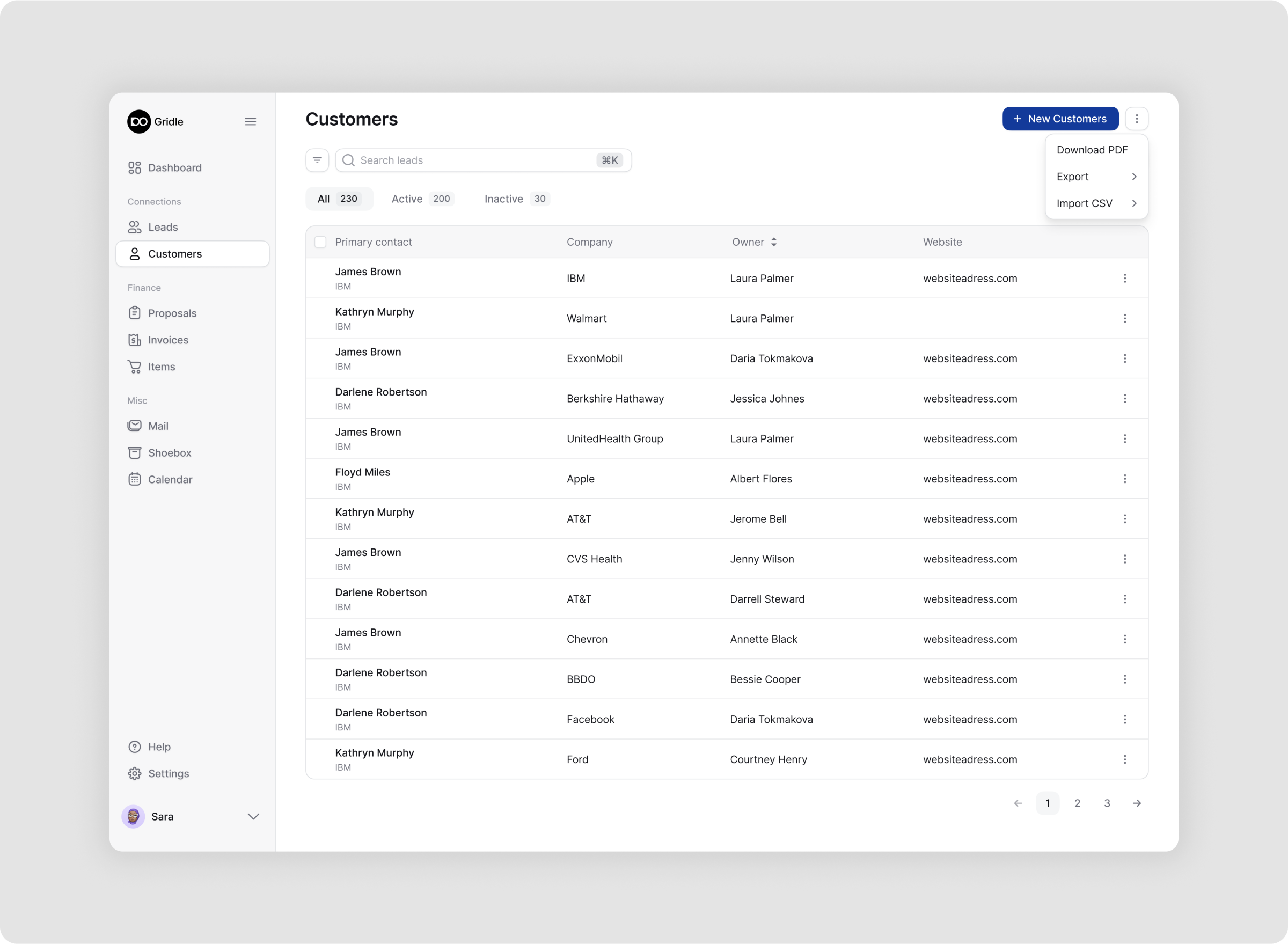Switch to the Inactive tab
The image size is (1288, 944).
pos(517,199)
